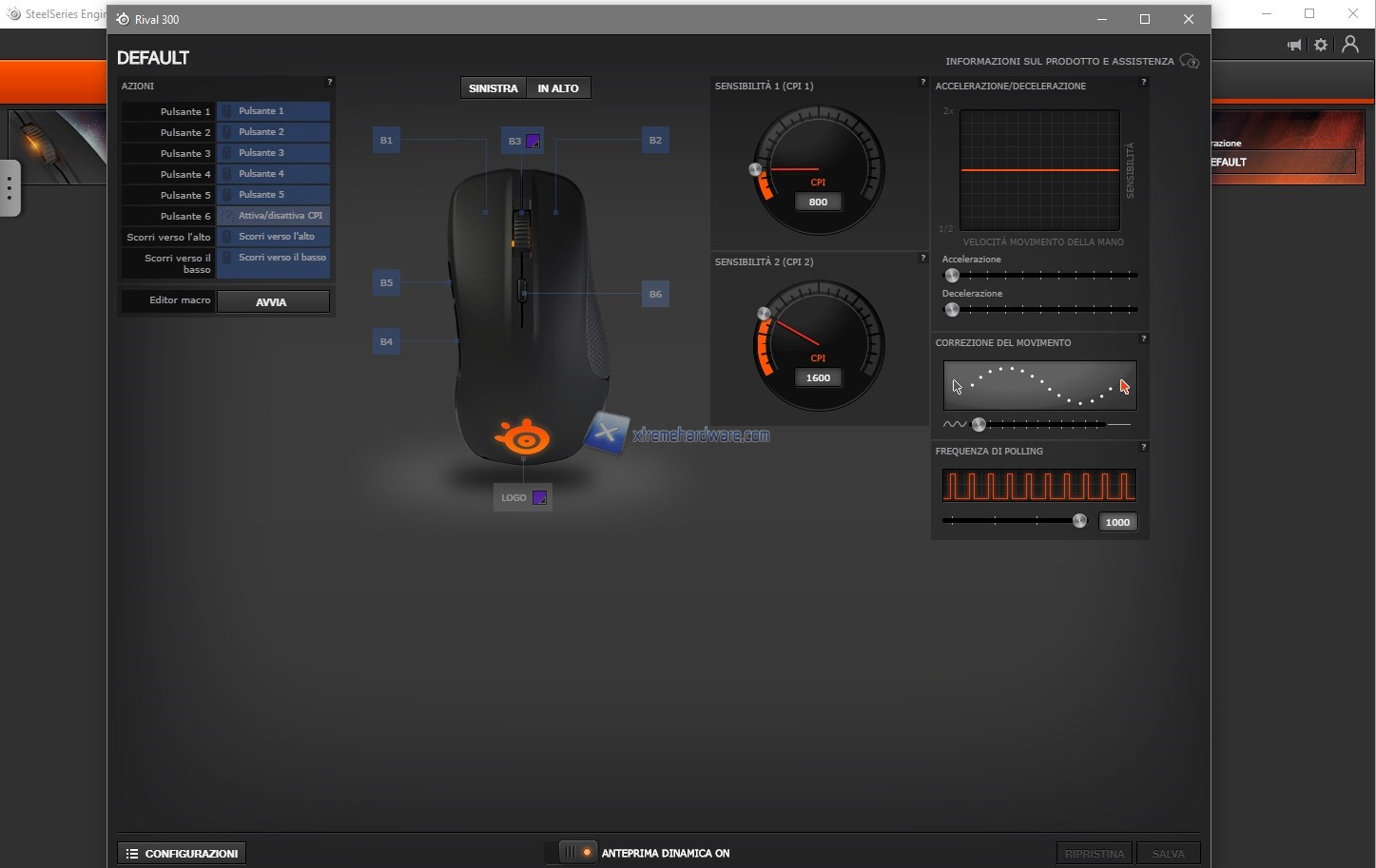This screenshot has height=868, width=1376.
Task: Open product info and support chat icon
Action: (x=1189, y=62)
